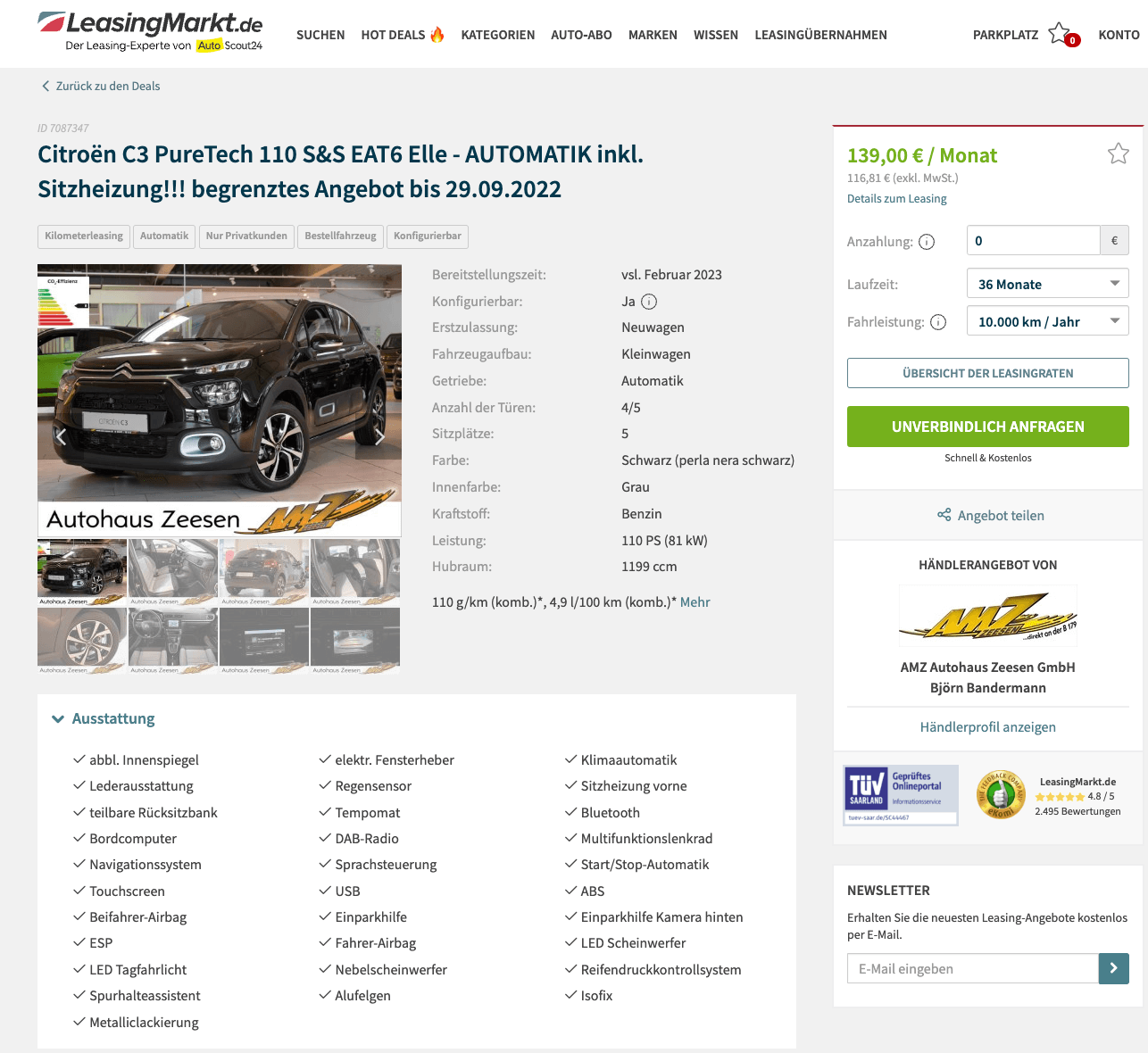Image resolution: width=1148 pixels, height=1053 pixels.
Task: Select the front seats interior thumbnail in top row
Action: [x=173, y=572]
